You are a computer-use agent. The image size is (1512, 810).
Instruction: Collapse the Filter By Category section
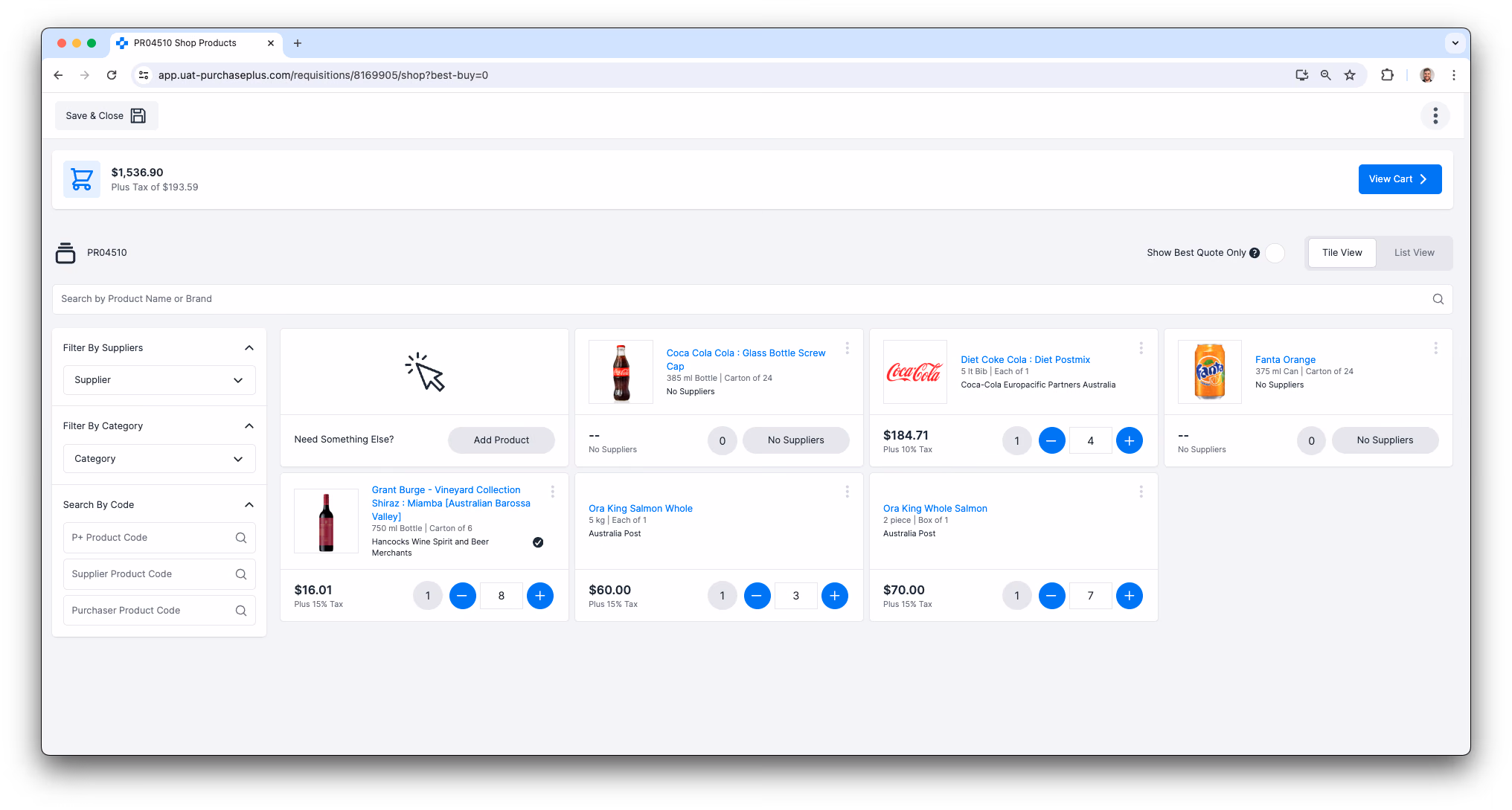[x=249, y=426]
